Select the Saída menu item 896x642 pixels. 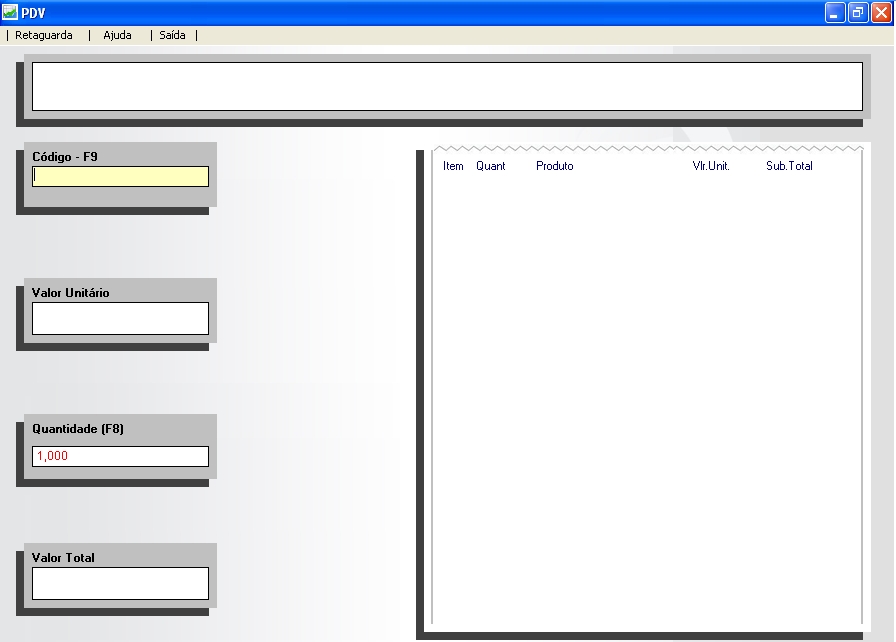point(173,35)
